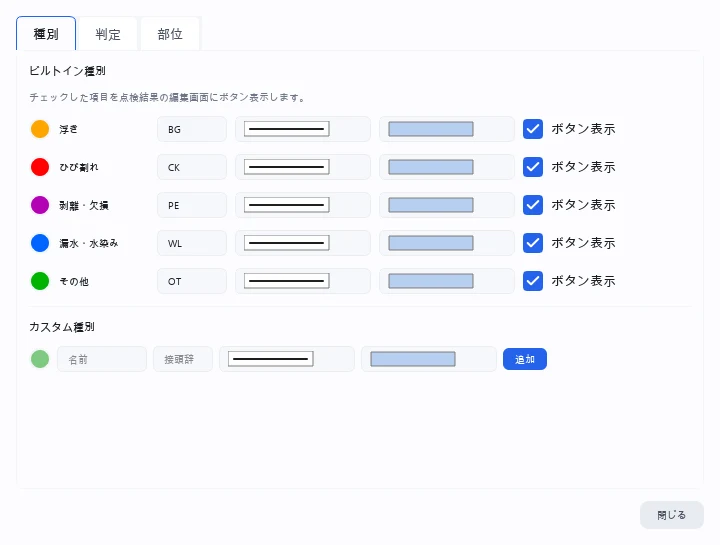This screenshot has width=720, height=545.
Task: Click the green color circle for その他
Action: (40, 281)
